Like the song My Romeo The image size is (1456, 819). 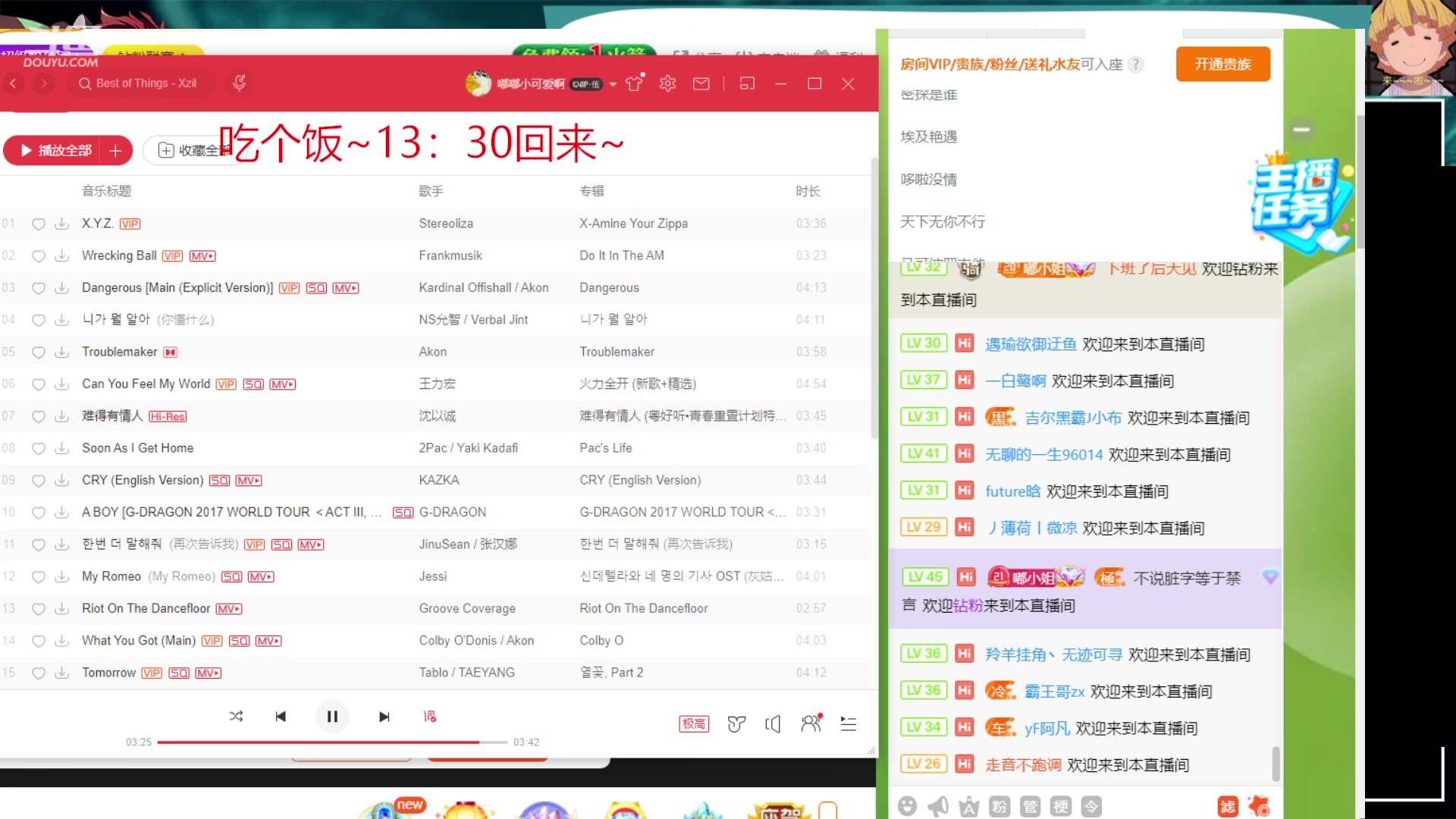click(x=39, y=576)
